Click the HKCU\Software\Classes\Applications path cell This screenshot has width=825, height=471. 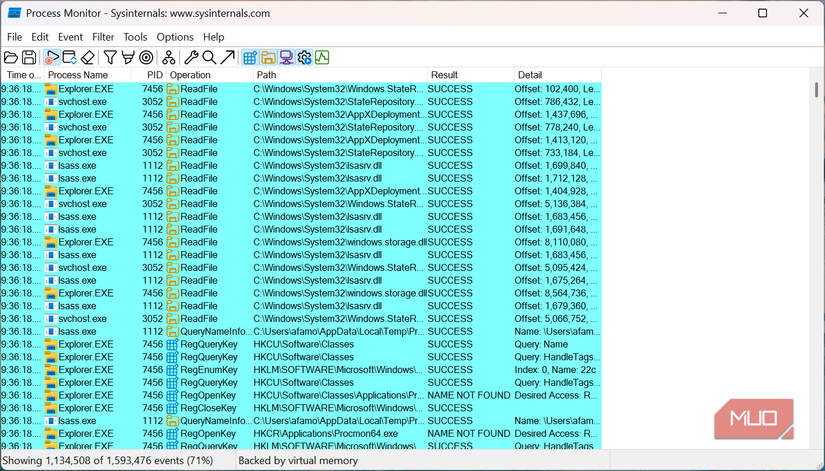[x=339, y=395]
